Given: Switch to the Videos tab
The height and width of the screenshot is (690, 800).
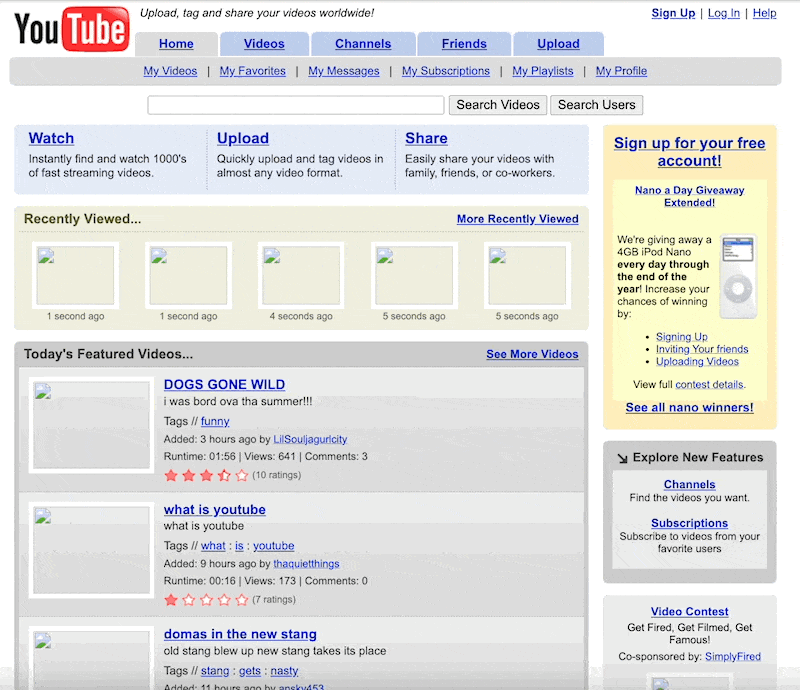Looking at the screenshot, I should tap(264, 44).
